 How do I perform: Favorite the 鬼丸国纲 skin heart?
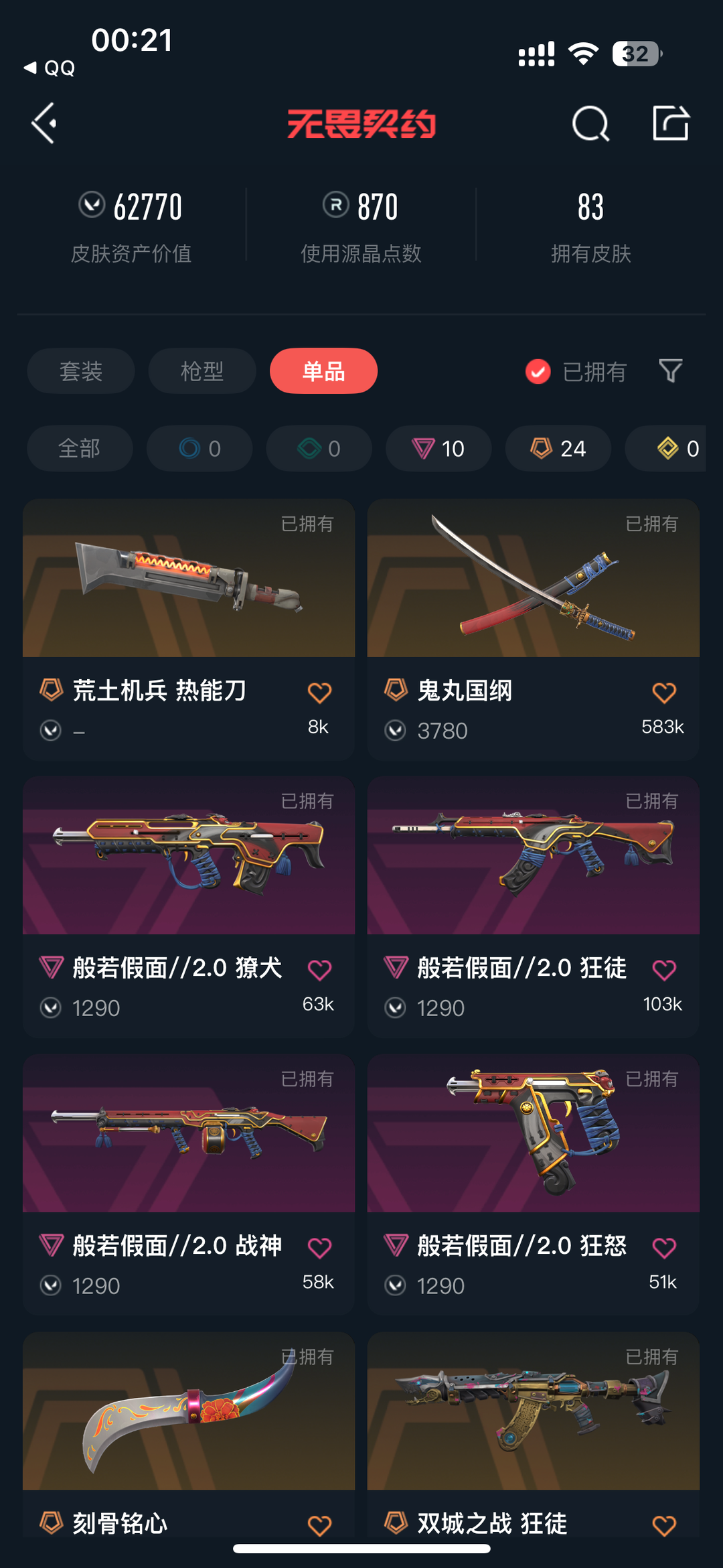(664, 693)
